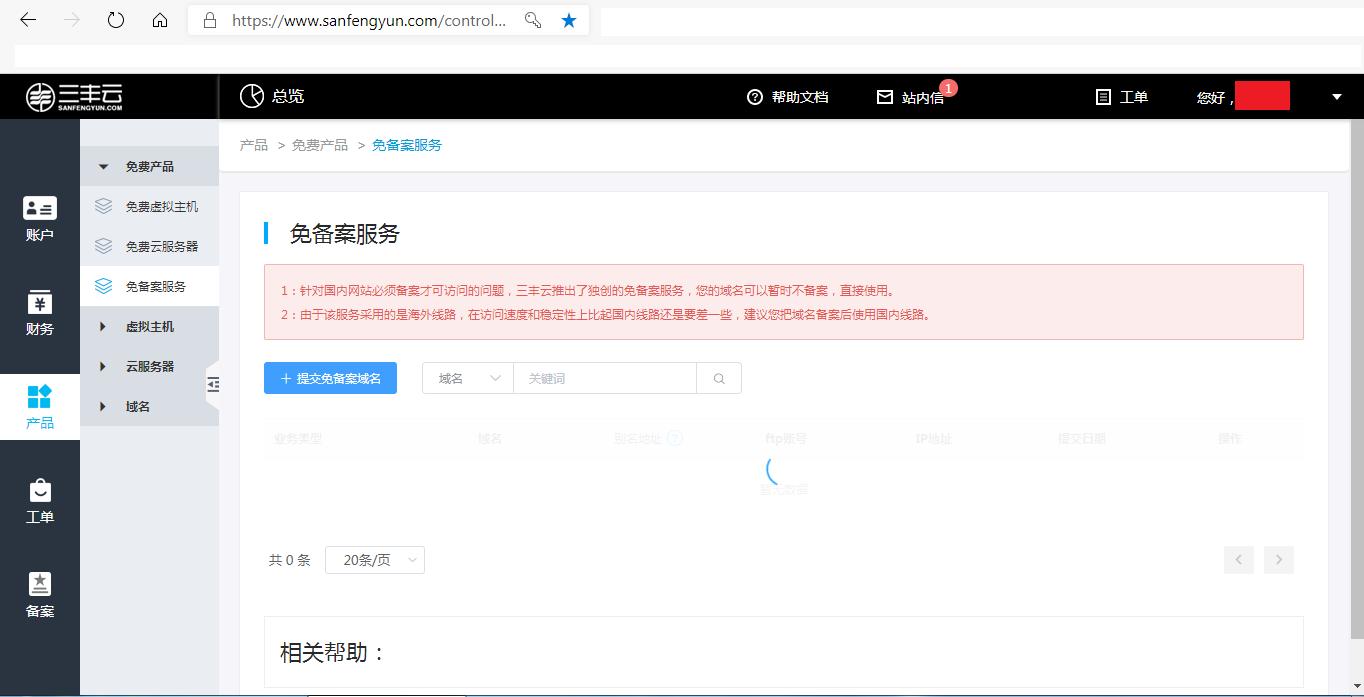The image size is (1364, 697).
Task: Check site messages via the 站内信 envelope icon
Action: coord(885,97)
